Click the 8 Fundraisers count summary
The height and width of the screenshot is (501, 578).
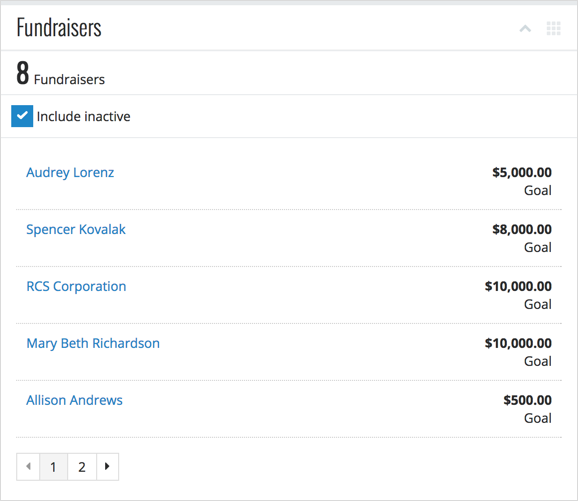60,73
